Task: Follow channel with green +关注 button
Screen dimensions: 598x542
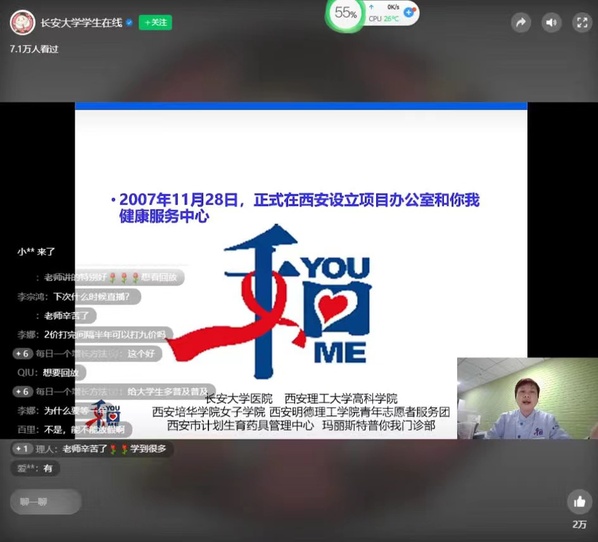Action: point(155,23)
